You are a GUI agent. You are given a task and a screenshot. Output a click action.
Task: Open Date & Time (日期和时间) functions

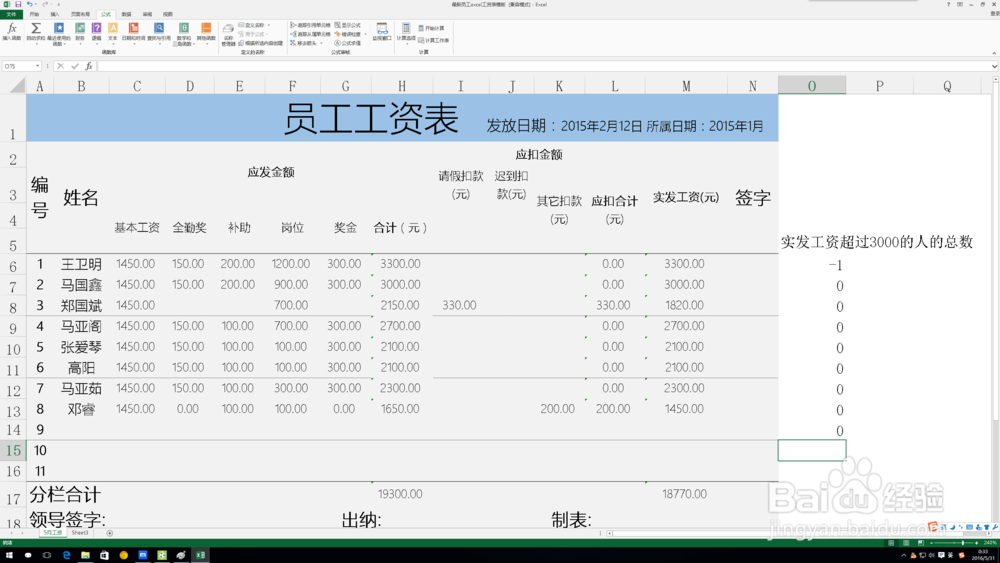tap(133, 33)
